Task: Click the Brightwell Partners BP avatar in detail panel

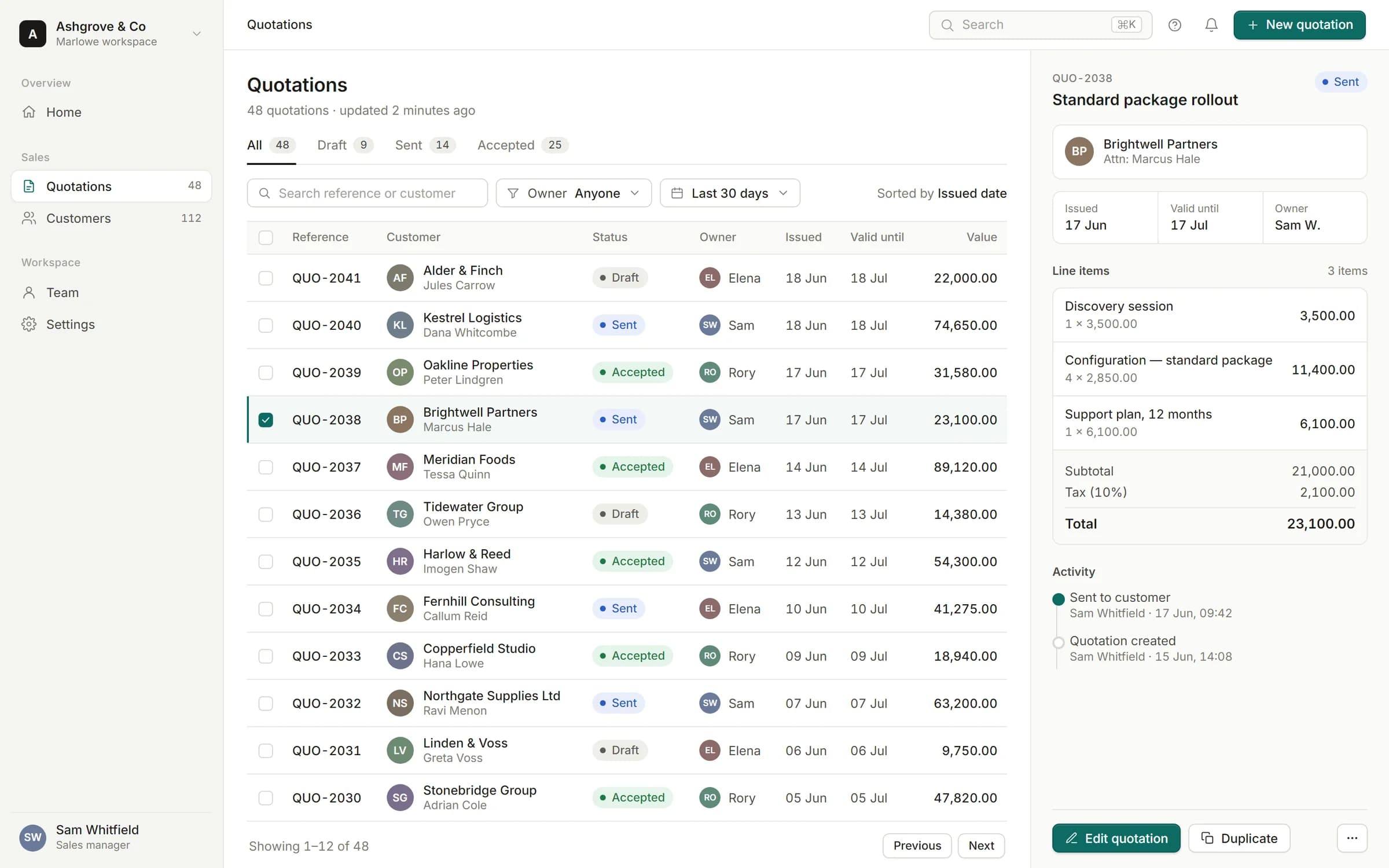Action: [x=1079, y=151]
